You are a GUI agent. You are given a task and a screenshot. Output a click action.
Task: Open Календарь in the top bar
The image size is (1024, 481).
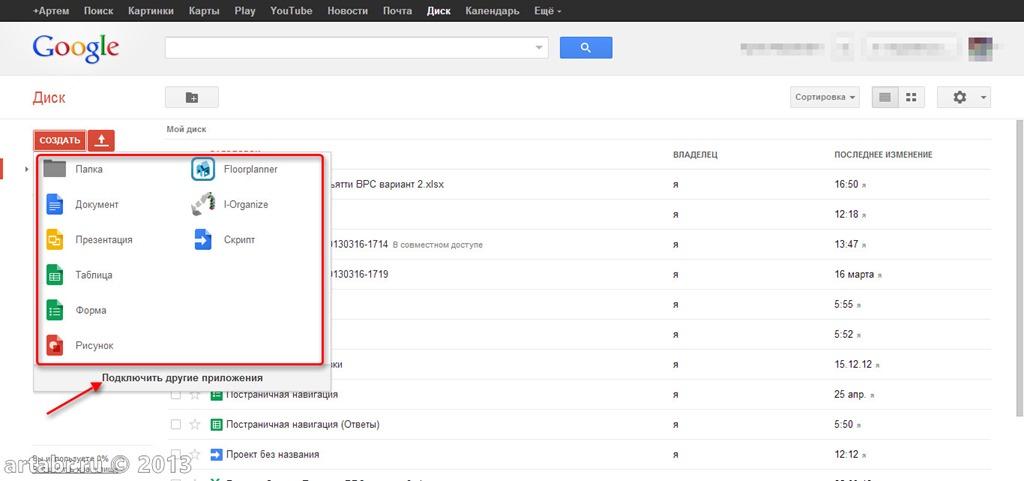(x=492, y=11)
